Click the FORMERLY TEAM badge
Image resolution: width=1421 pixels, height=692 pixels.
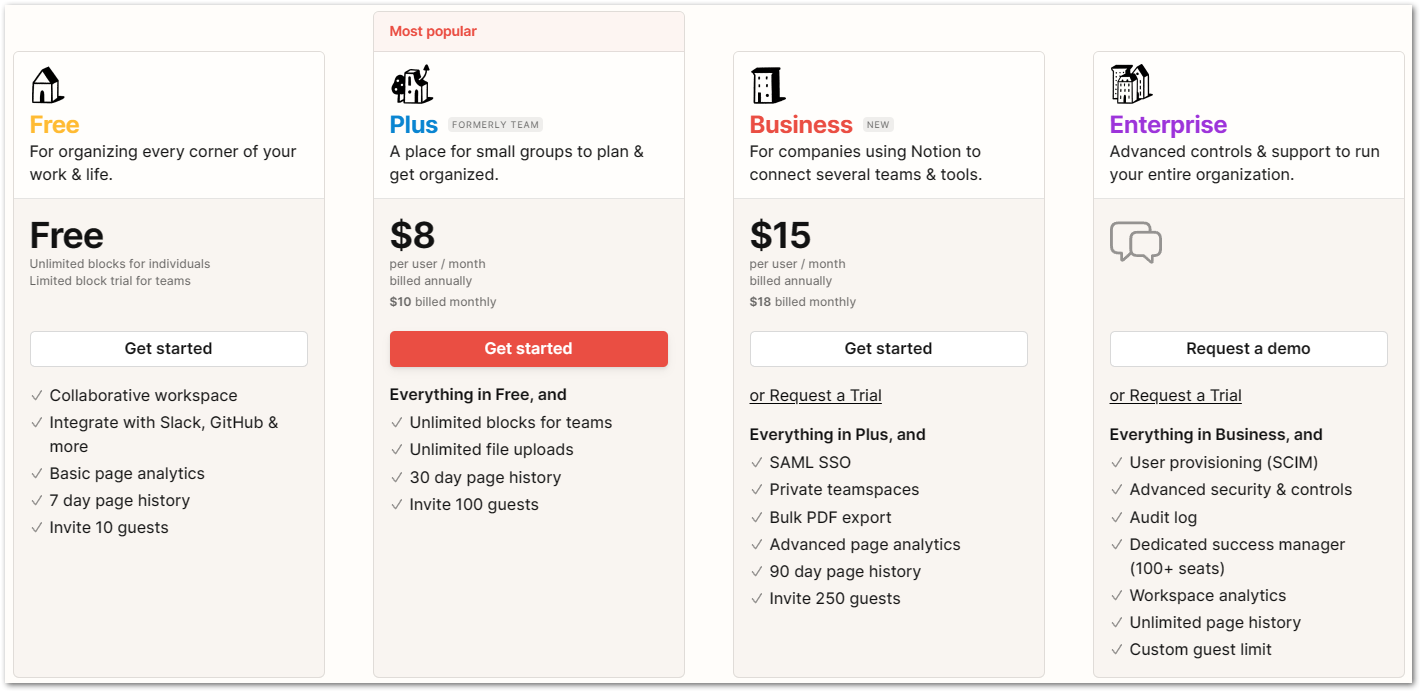click(x=495, y=125)
